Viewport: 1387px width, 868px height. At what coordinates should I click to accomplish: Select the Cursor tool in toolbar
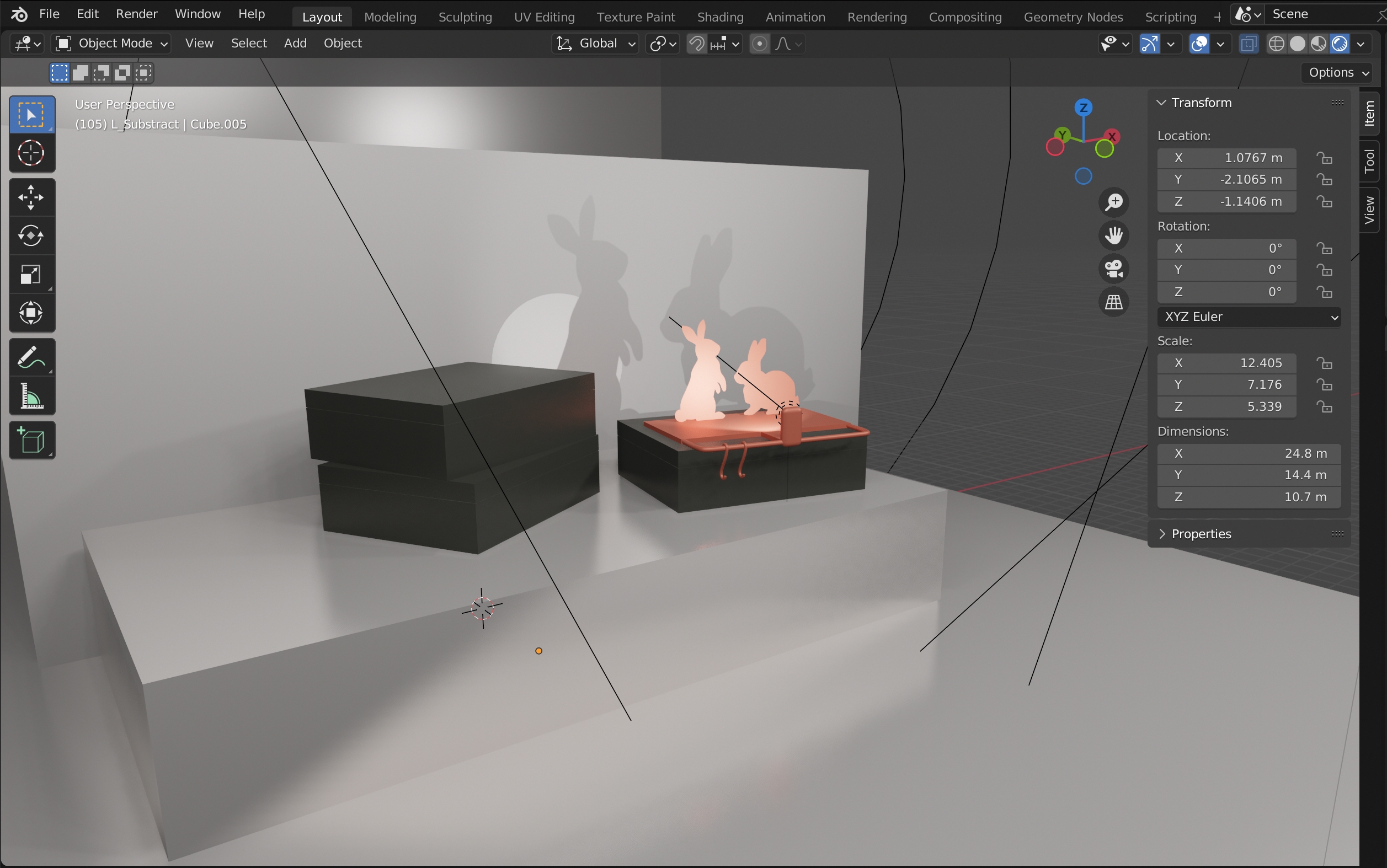[x=31, y=153]
